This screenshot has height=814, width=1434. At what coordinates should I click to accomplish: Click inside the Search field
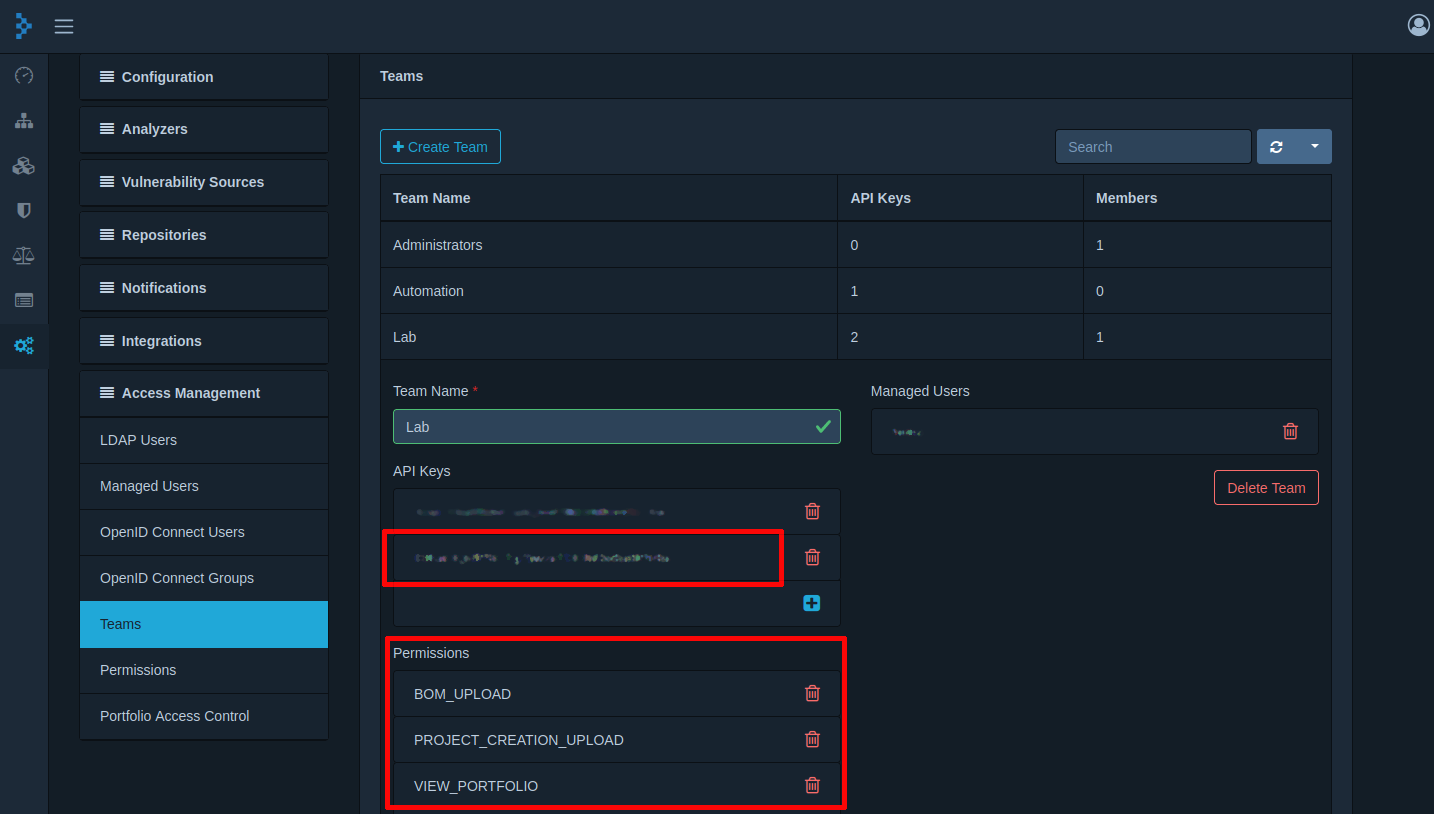(x=1152, y=146)
